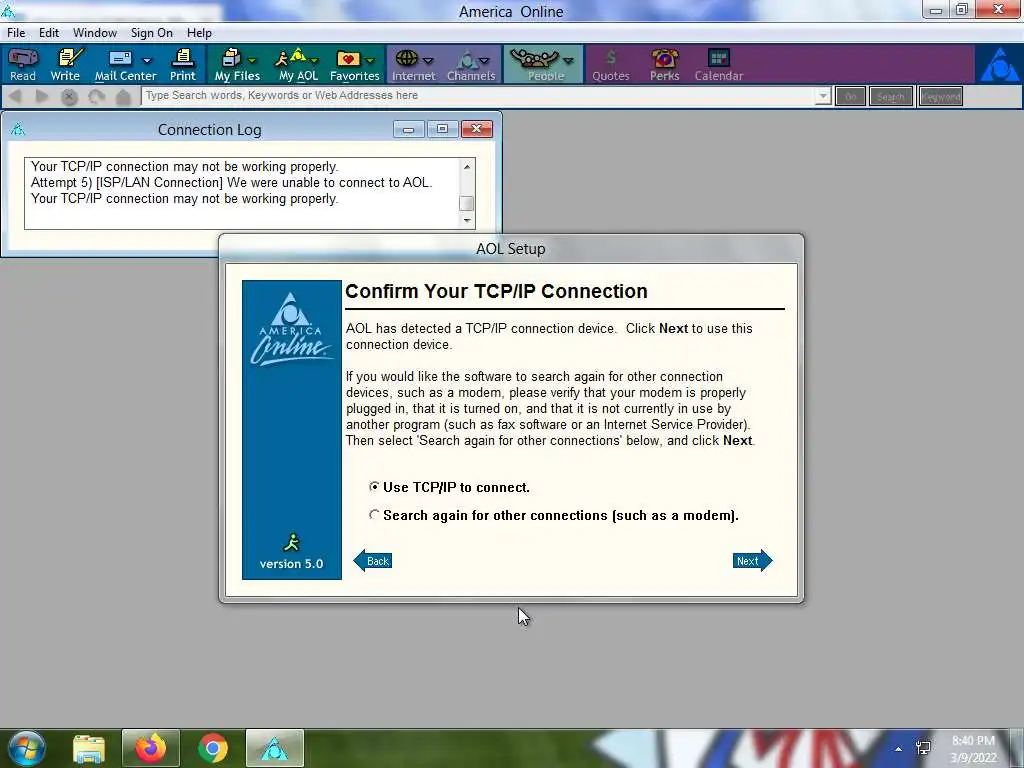Click Back arrow in AOL Setup
This screenshot has width=1024, height=768.
tap(373, 560)
